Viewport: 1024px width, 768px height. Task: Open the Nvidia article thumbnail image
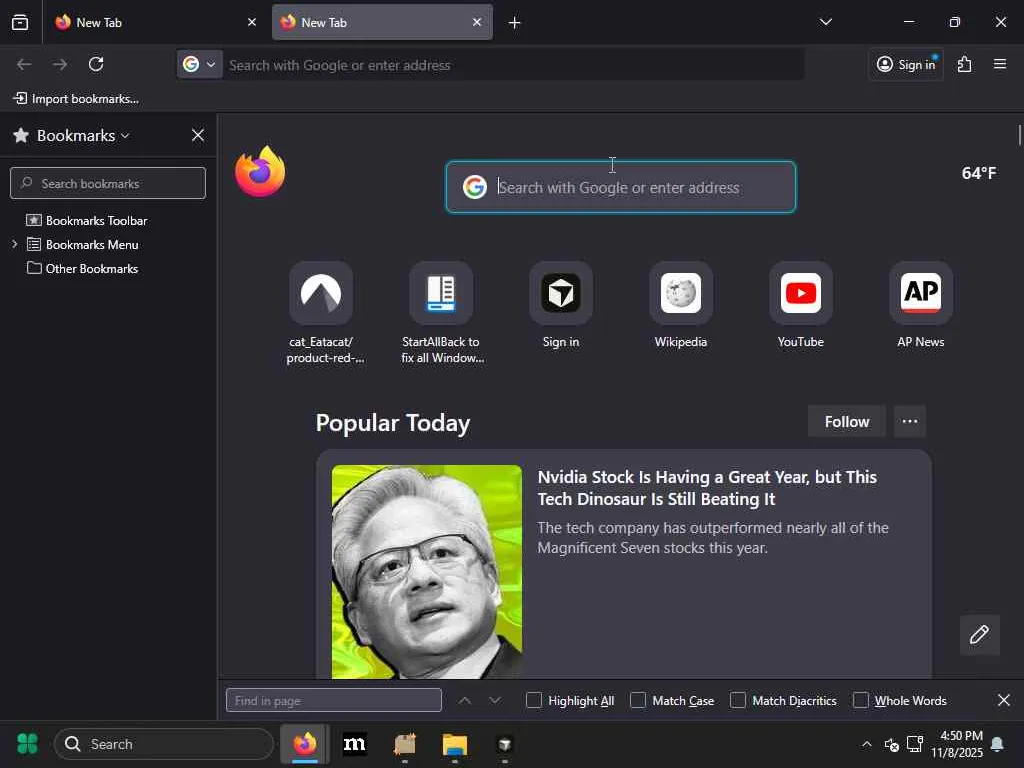click(426, 571)
